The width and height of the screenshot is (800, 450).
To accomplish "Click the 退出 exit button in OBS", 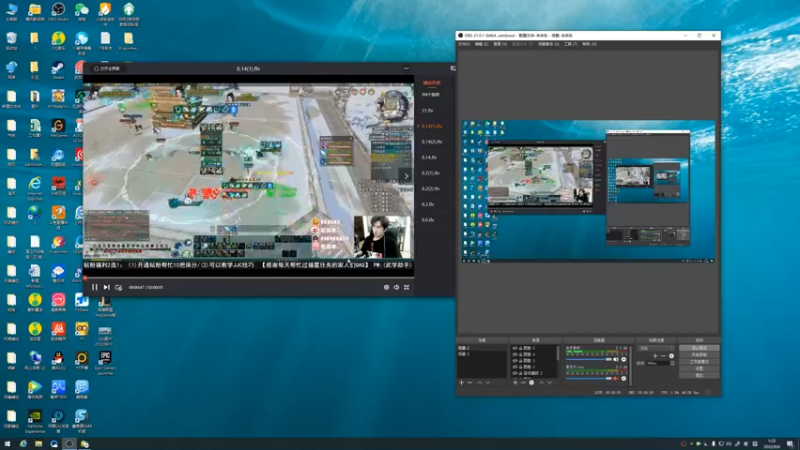I will pos(699,376).
